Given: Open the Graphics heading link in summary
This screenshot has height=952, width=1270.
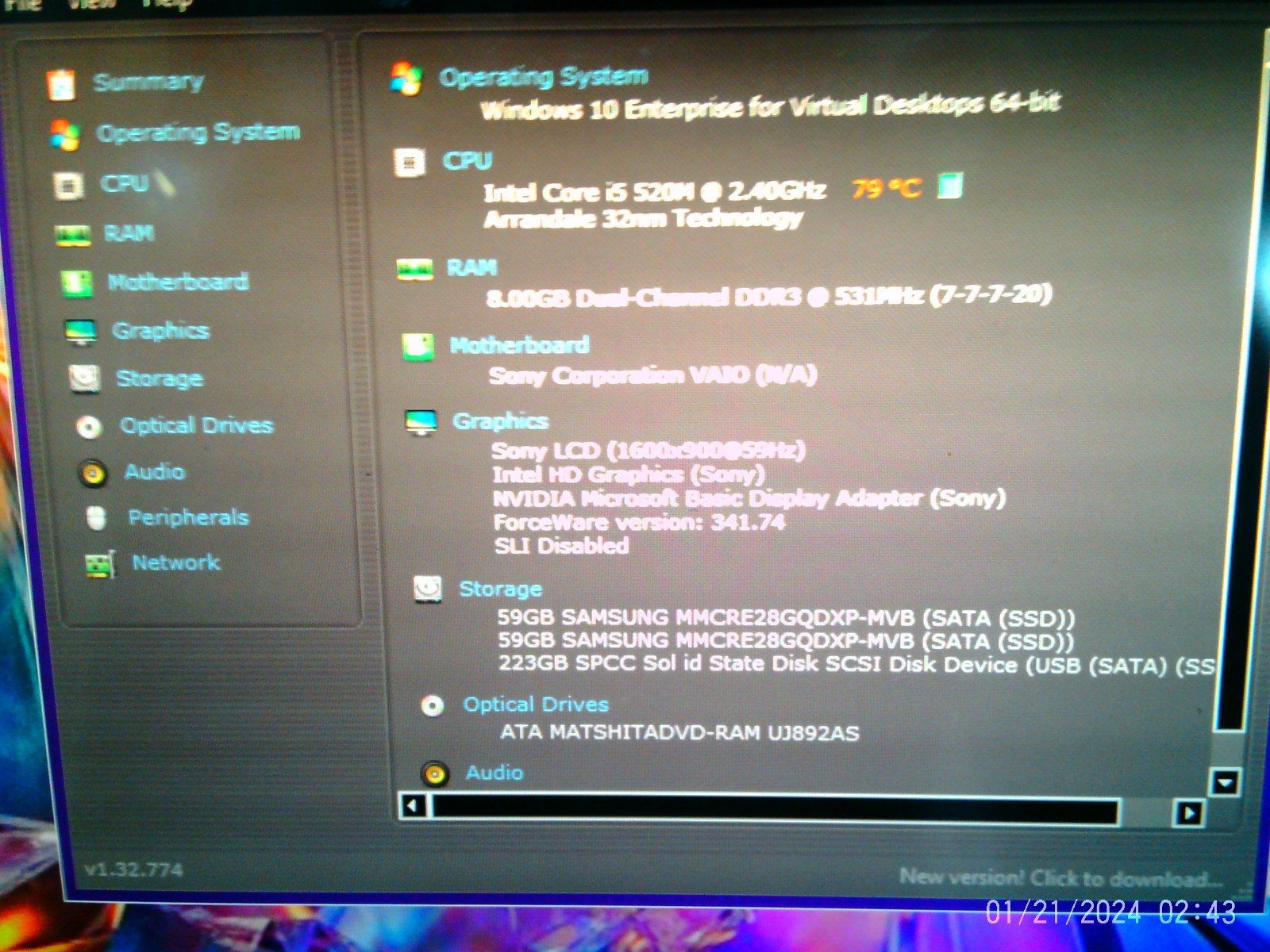Looking at the screenshot, I should tap(501, 421).
